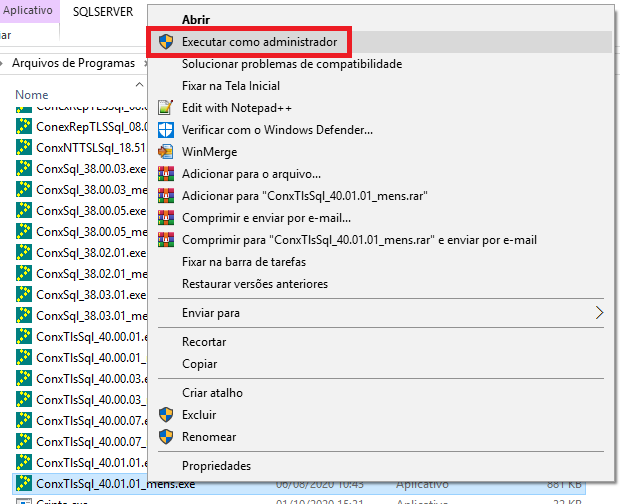Click the shield icon beside Executar como administrador
The height and width of the screenshot is (504, 620).
166,42
